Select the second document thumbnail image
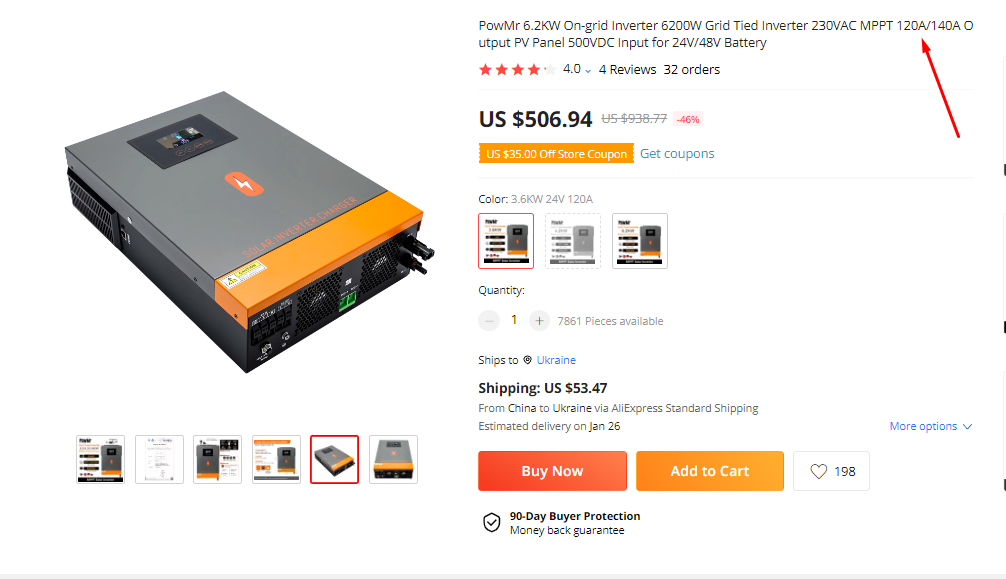Image resolution: width=1006 pixels, height=579 pixels. pos(159,460)
